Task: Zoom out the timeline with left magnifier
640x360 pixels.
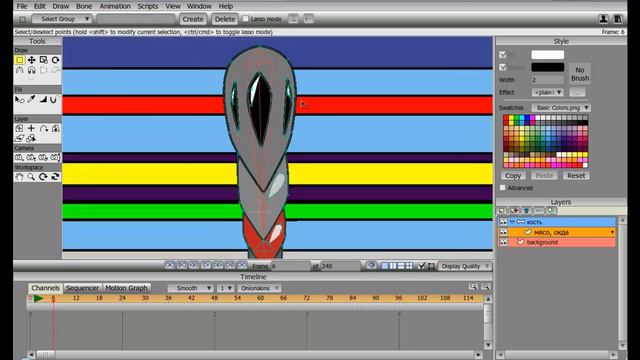Action: pos(473,287)
